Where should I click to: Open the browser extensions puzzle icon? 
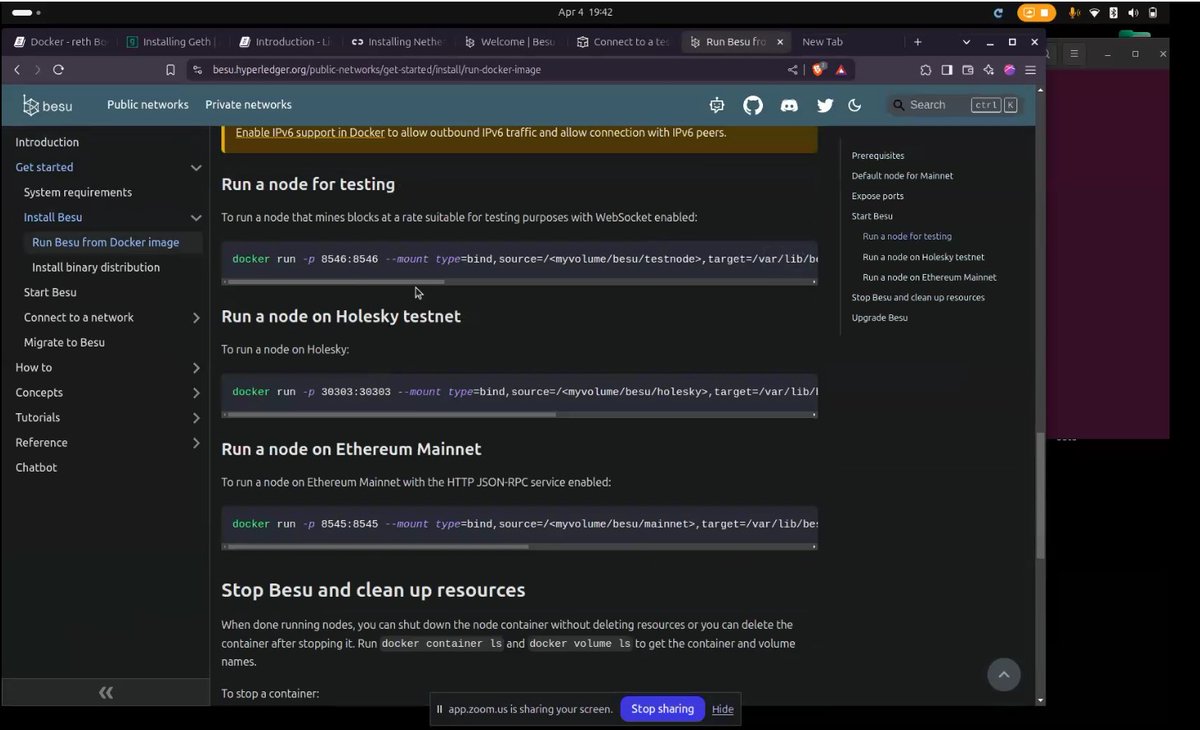pos(926,70)
